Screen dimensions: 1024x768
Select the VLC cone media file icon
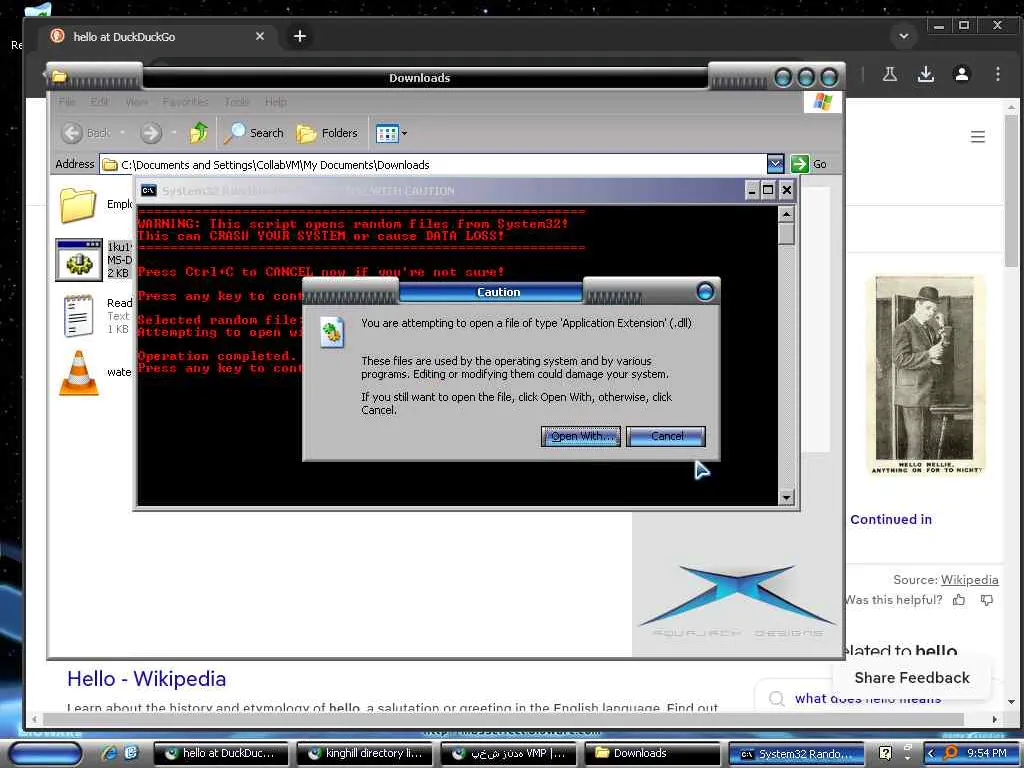tap(79, 373)
